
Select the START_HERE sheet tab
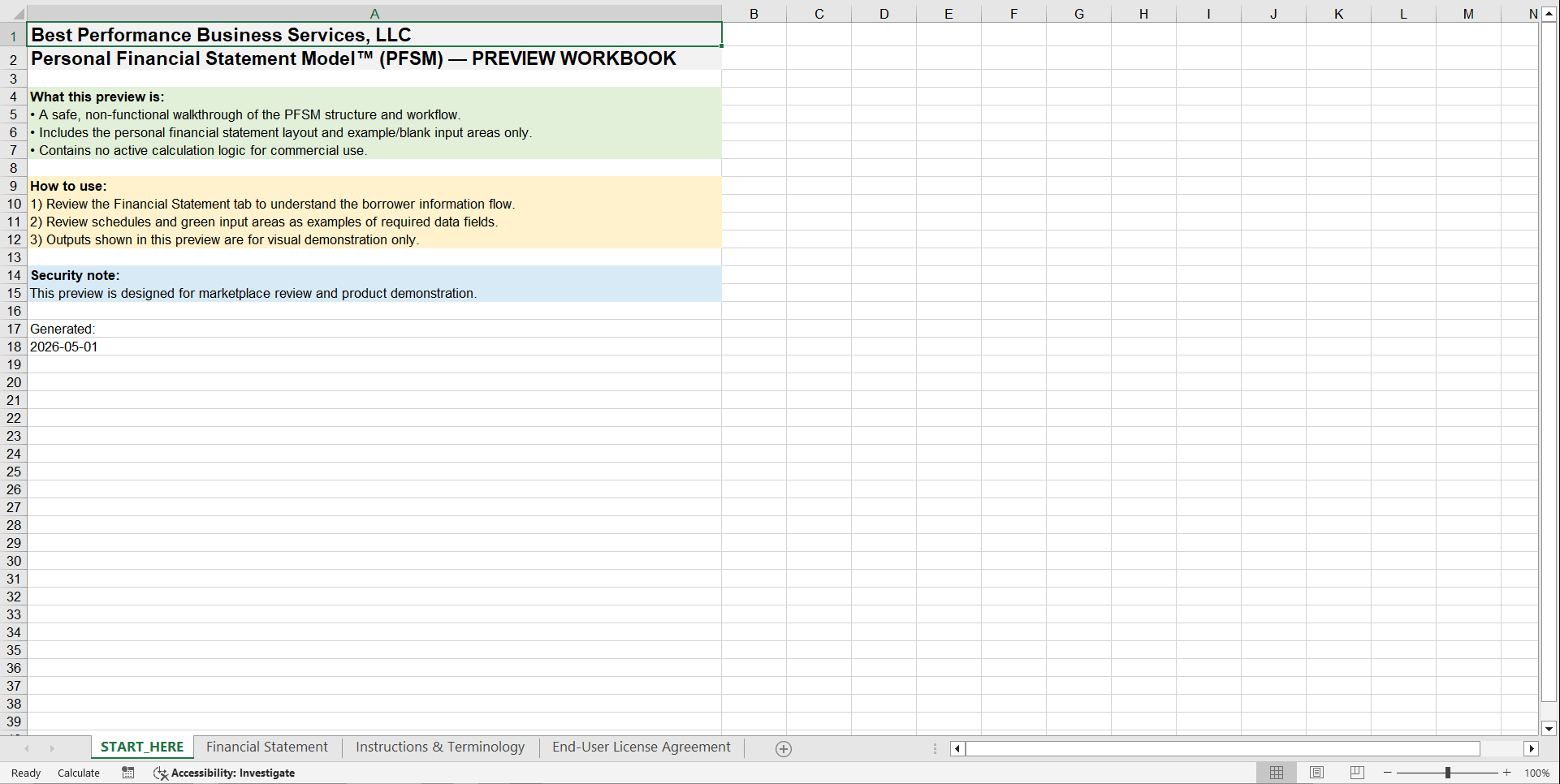(x=142, y=747)
